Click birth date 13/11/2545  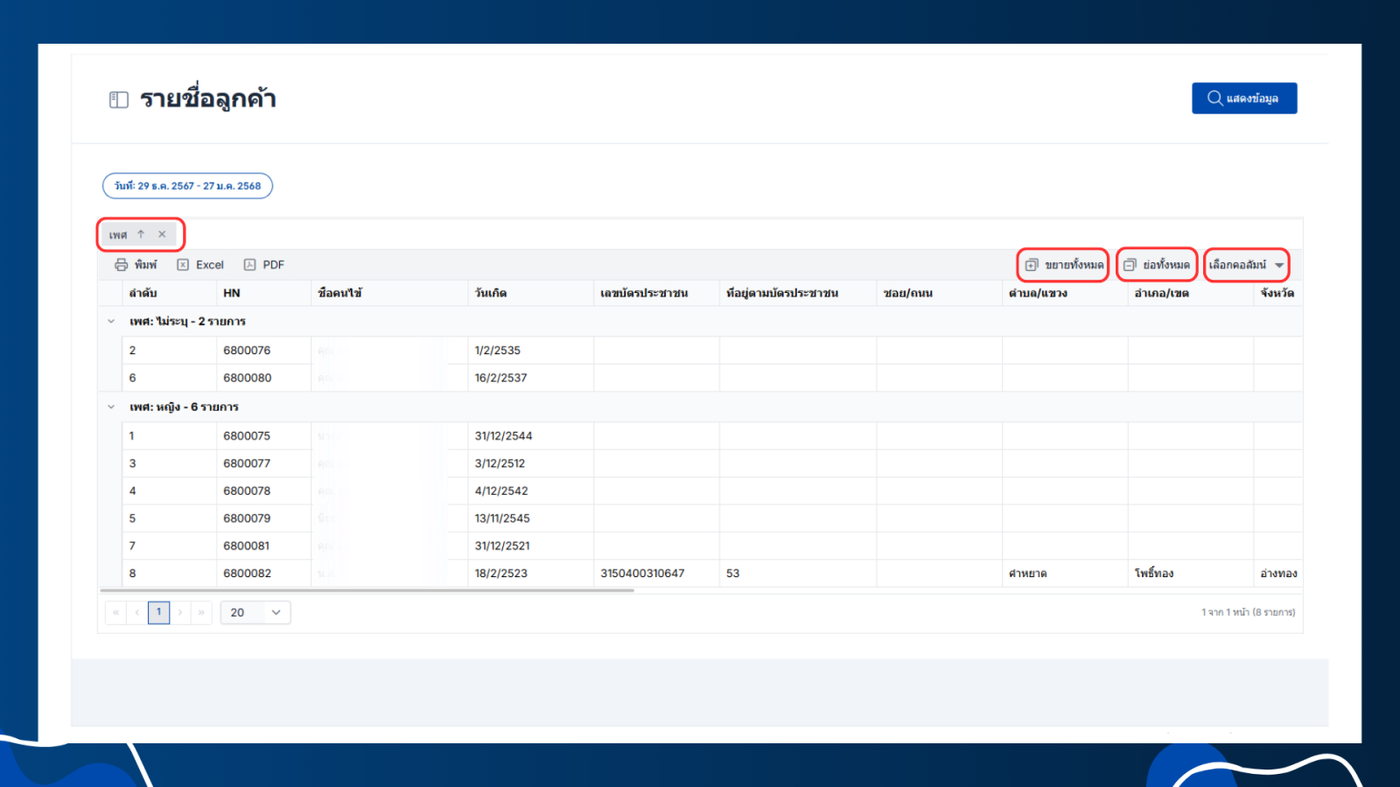531,519
